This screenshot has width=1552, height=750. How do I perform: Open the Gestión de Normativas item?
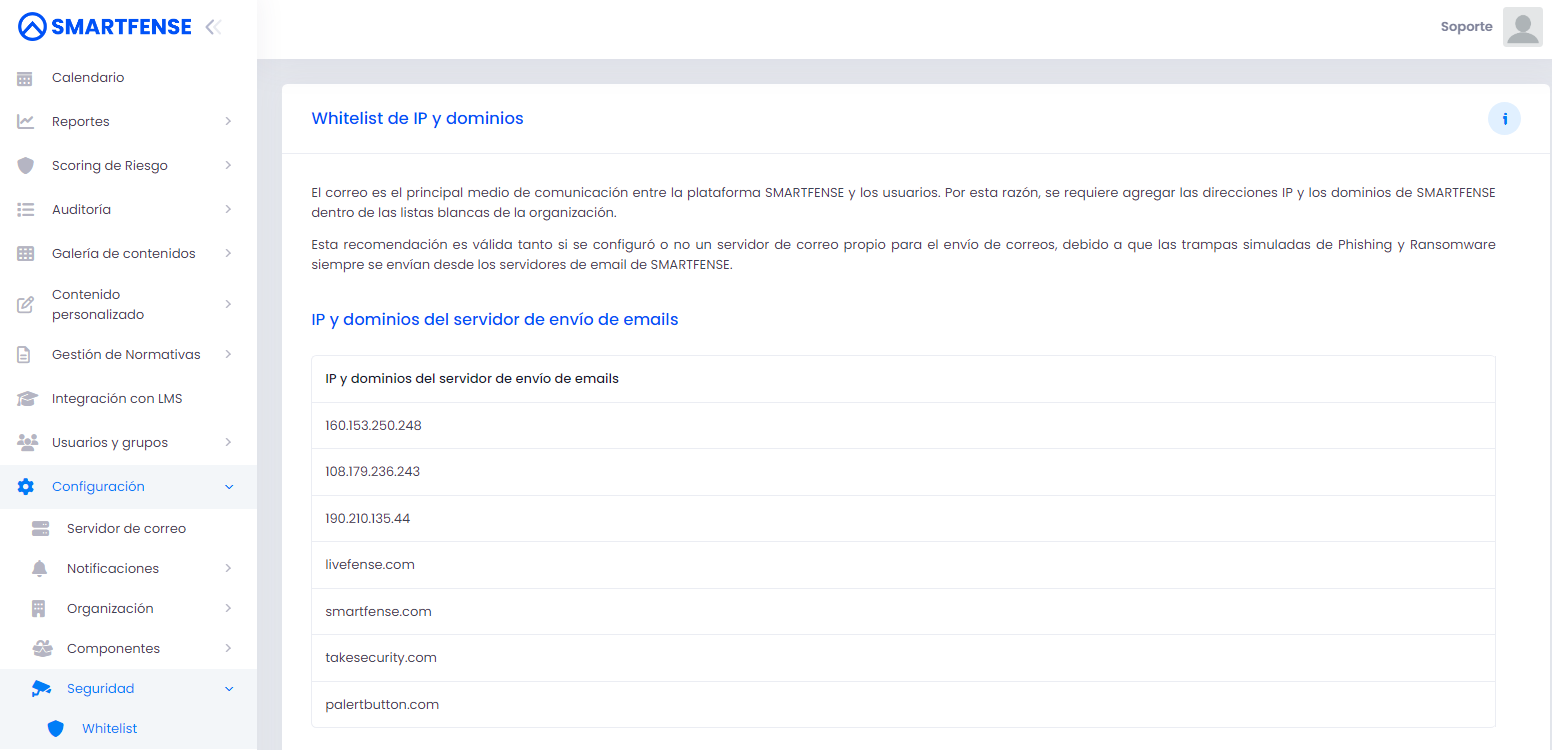pyautogui.click(x=128, y=355)
